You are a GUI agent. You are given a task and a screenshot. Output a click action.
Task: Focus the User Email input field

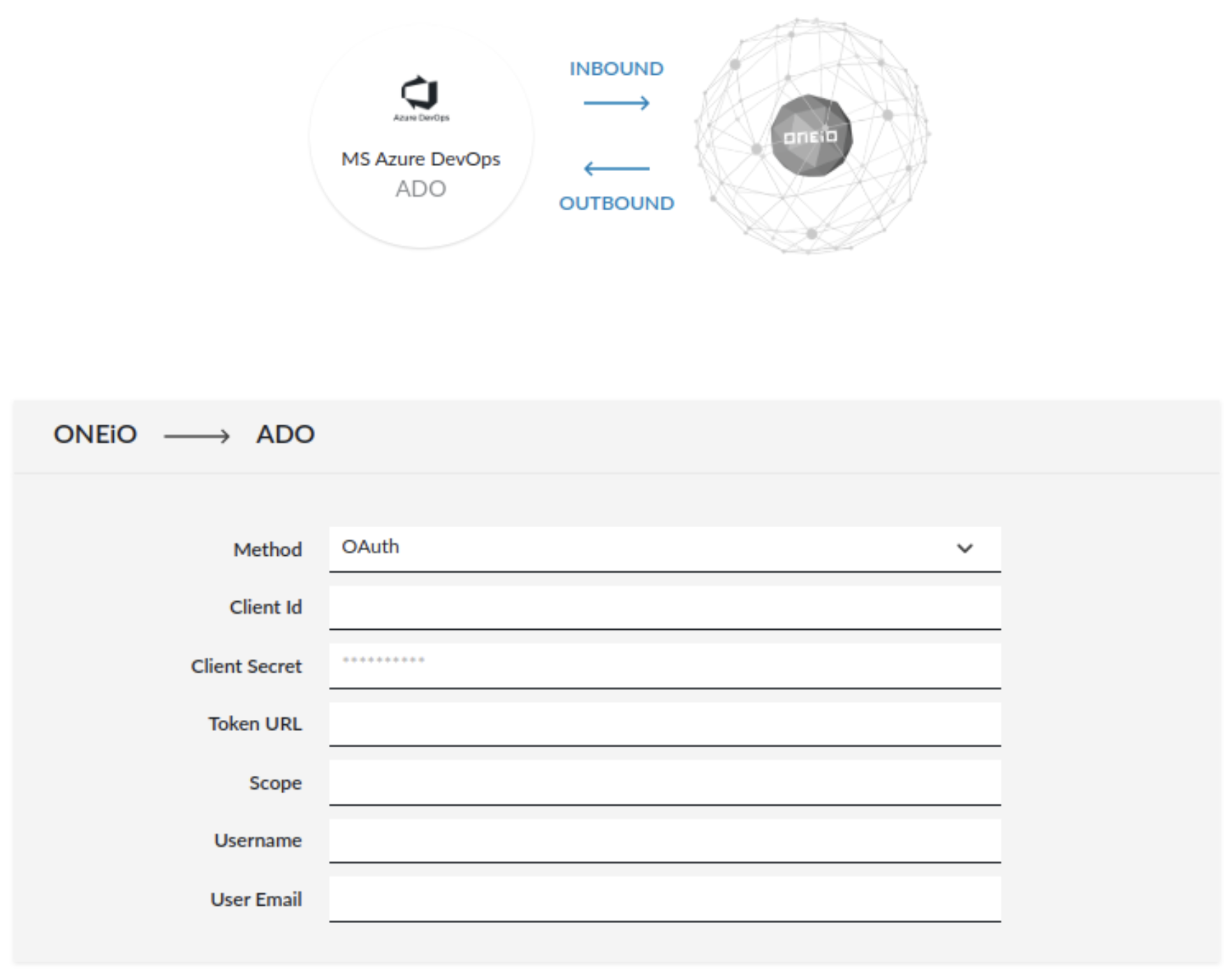coord(664,899)
